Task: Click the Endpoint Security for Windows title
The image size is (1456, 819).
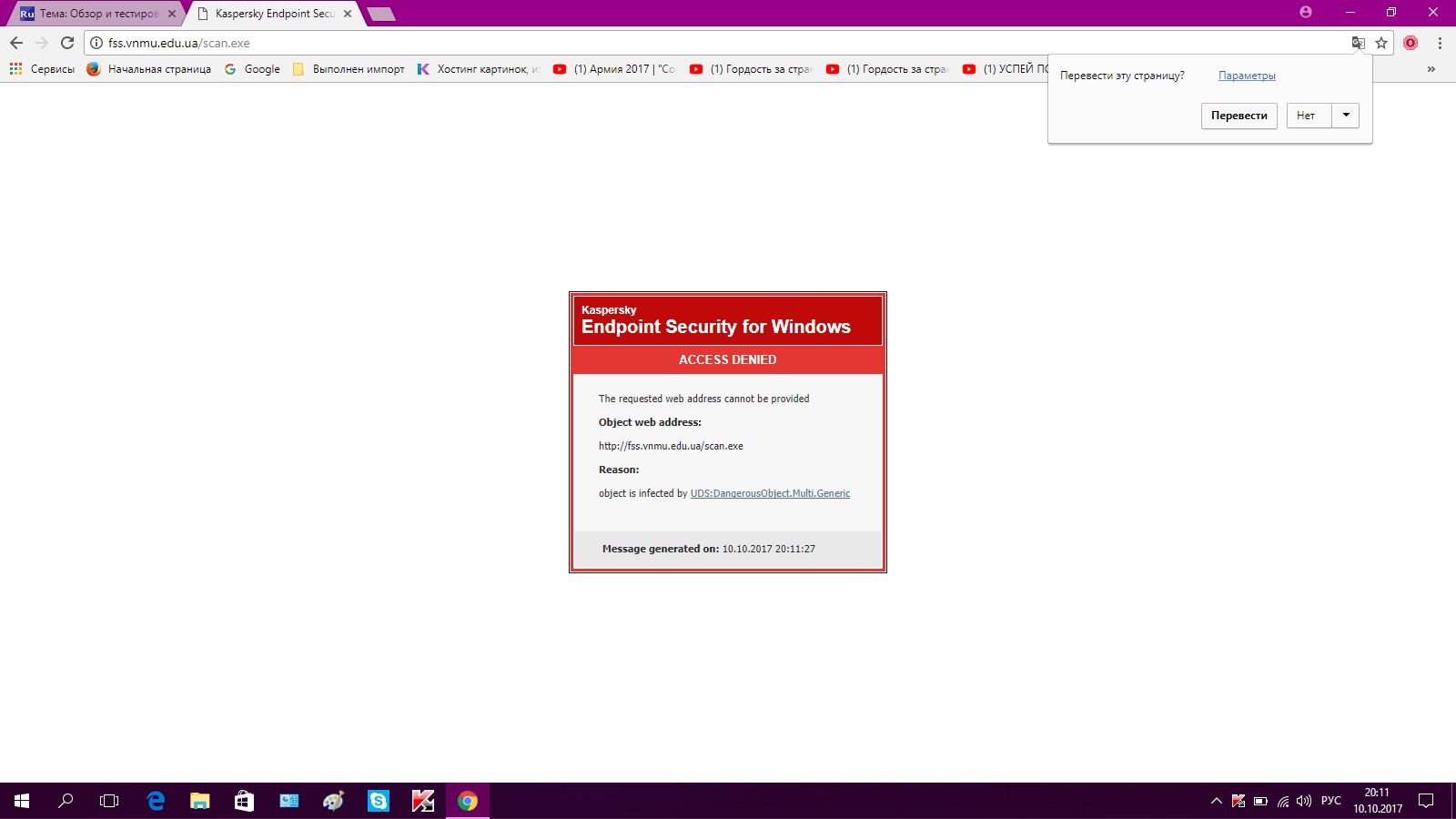Action: (716, 327)
